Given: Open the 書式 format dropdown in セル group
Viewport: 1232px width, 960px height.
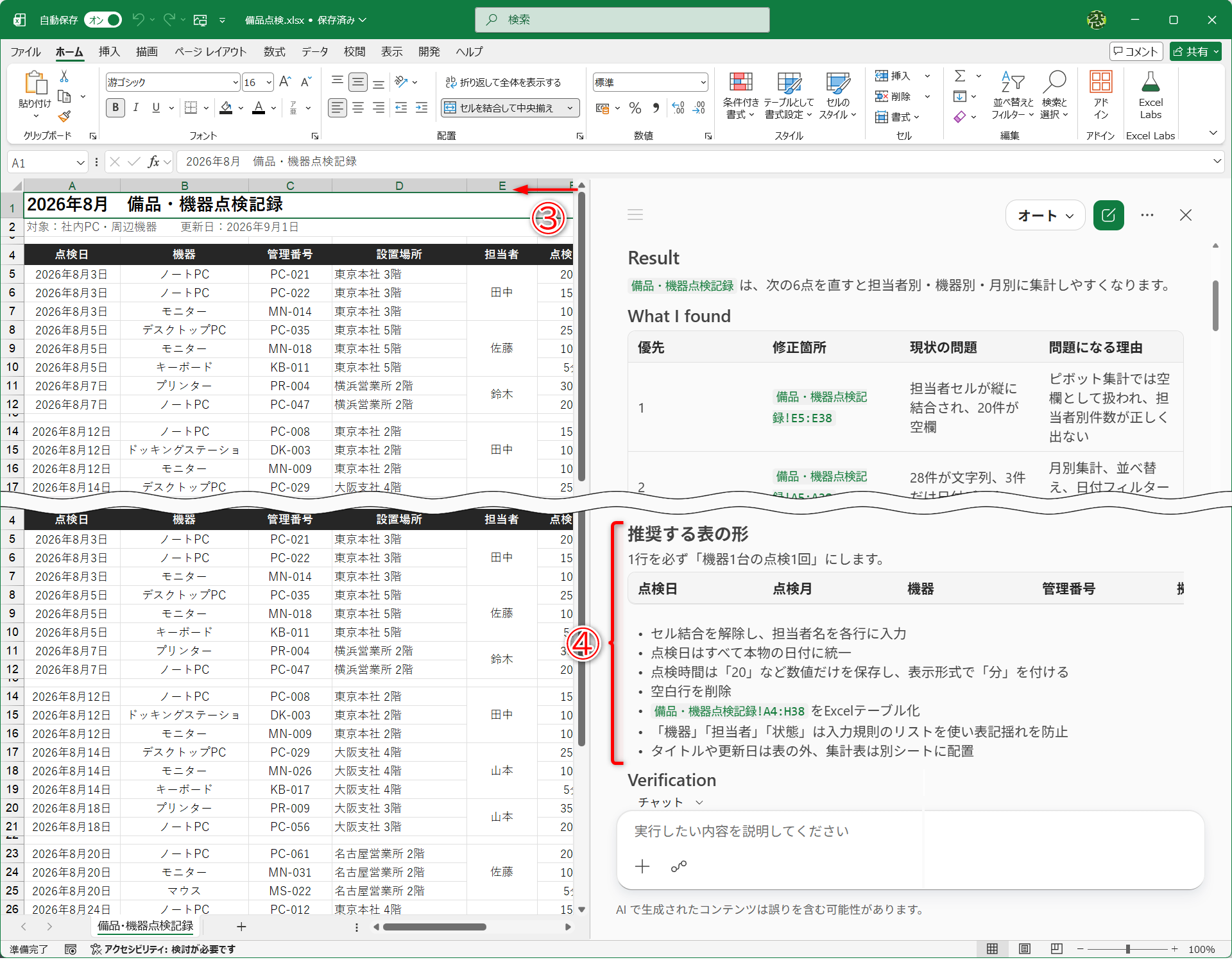Looking at the screenshot, I should point(898,117).
